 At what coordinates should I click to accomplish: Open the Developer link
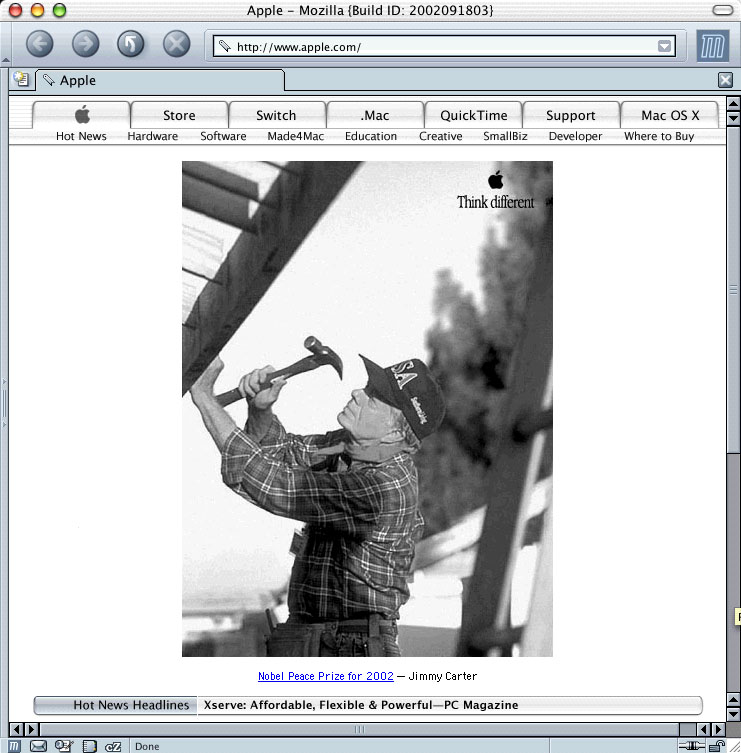pos(575,136)
